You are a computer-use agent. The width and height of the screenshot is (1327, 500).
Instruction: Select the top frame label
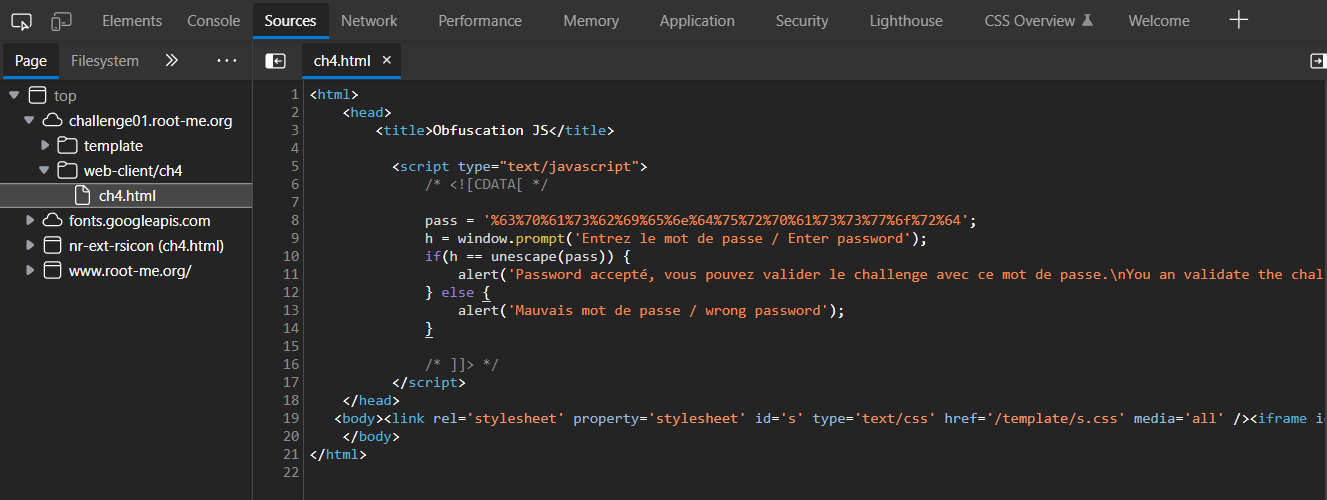65,96
